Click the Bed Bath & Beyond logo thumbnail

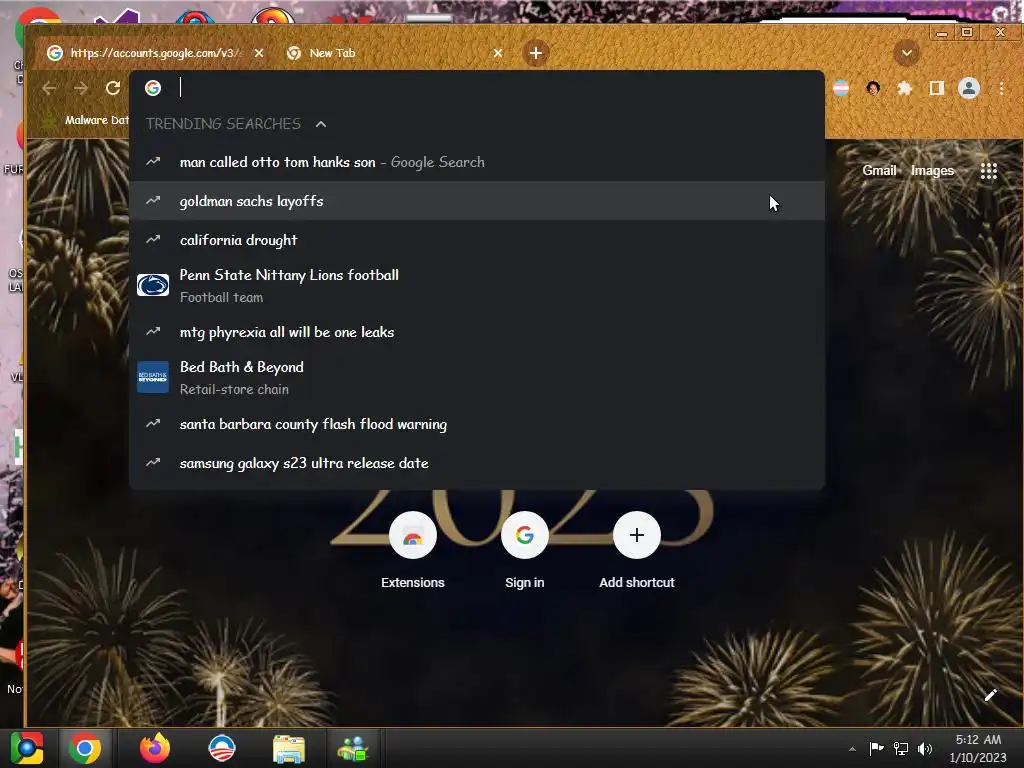click(x=153, y=377)
